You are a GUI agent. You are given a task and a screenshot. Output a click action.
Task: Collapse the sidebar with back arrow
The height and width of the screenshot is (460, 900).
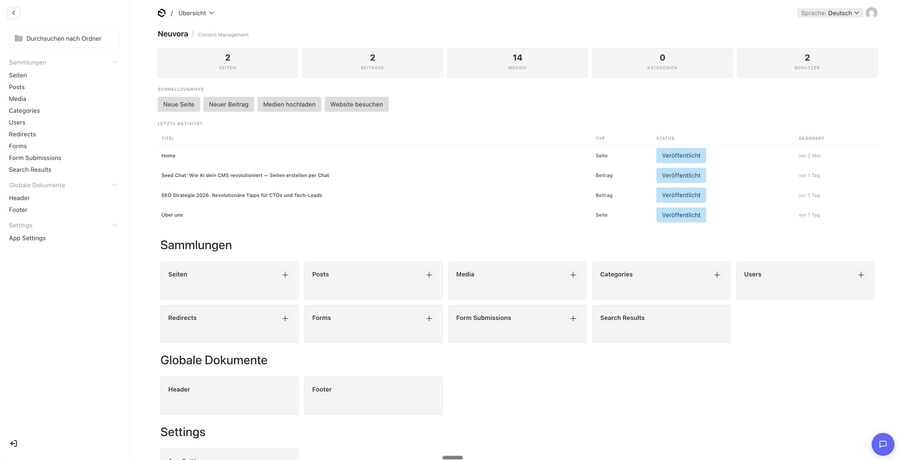[x=14, y=13]
